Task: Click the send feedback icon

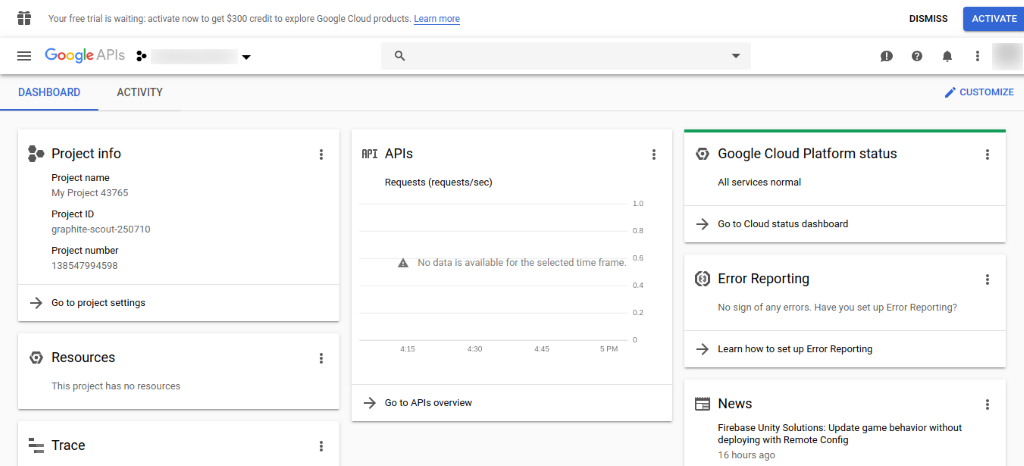Action: pos(886,56)
